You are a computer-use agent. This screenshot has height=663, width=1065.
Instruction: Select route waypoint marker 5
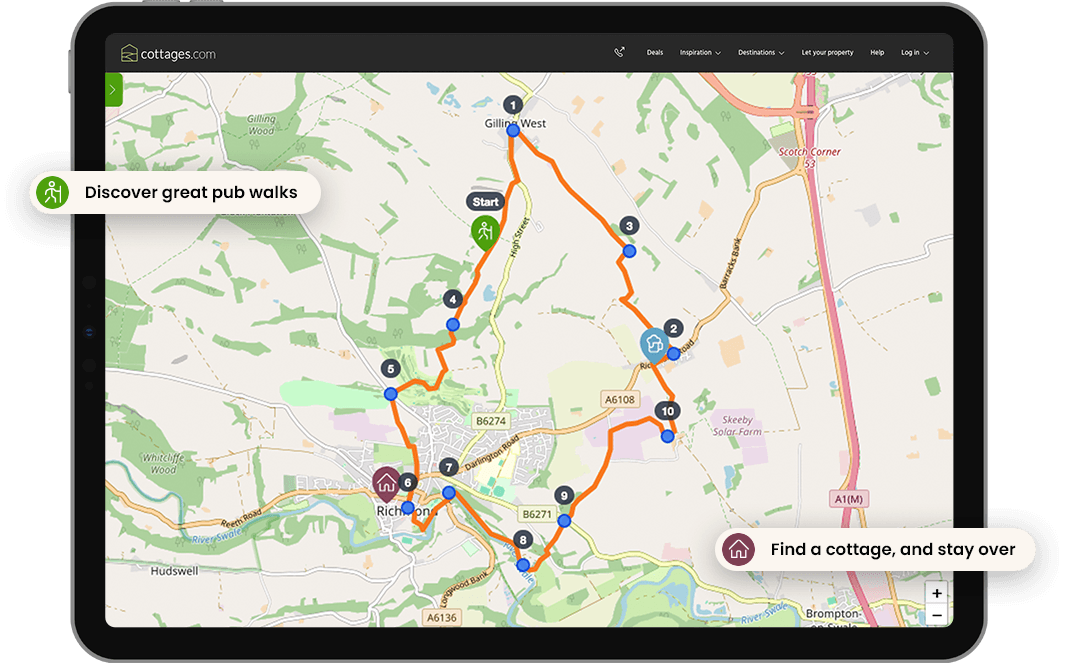click(390, 369)
